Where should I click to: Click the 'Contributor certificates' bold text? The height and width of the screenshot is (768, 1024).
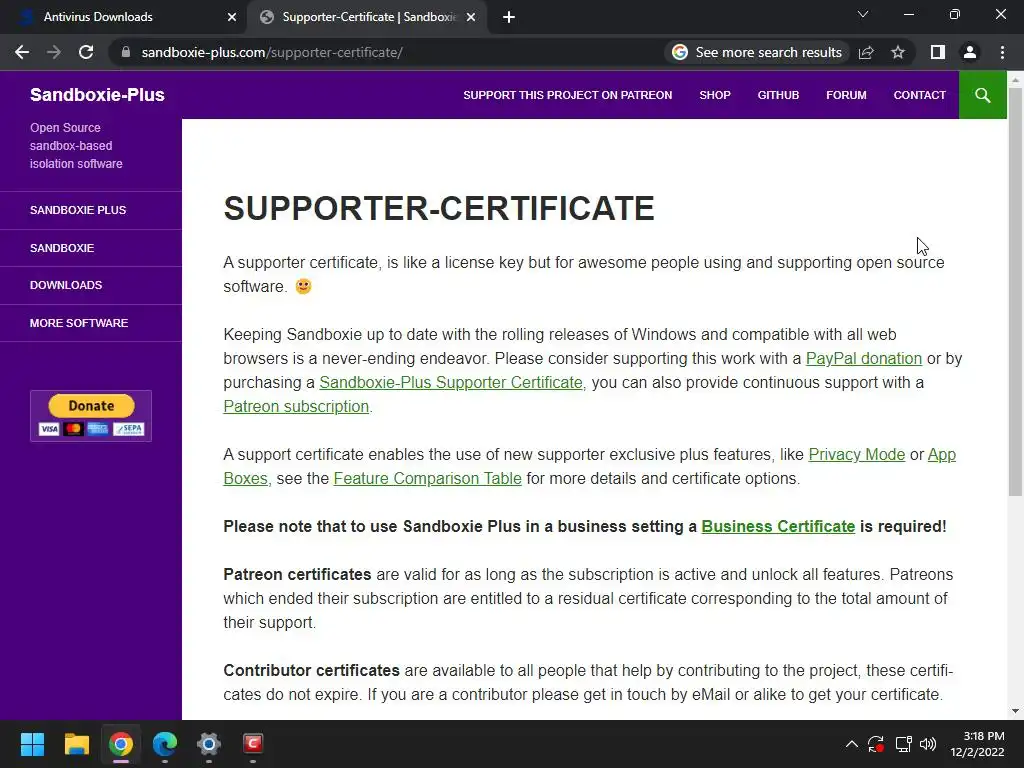[312, 671]
